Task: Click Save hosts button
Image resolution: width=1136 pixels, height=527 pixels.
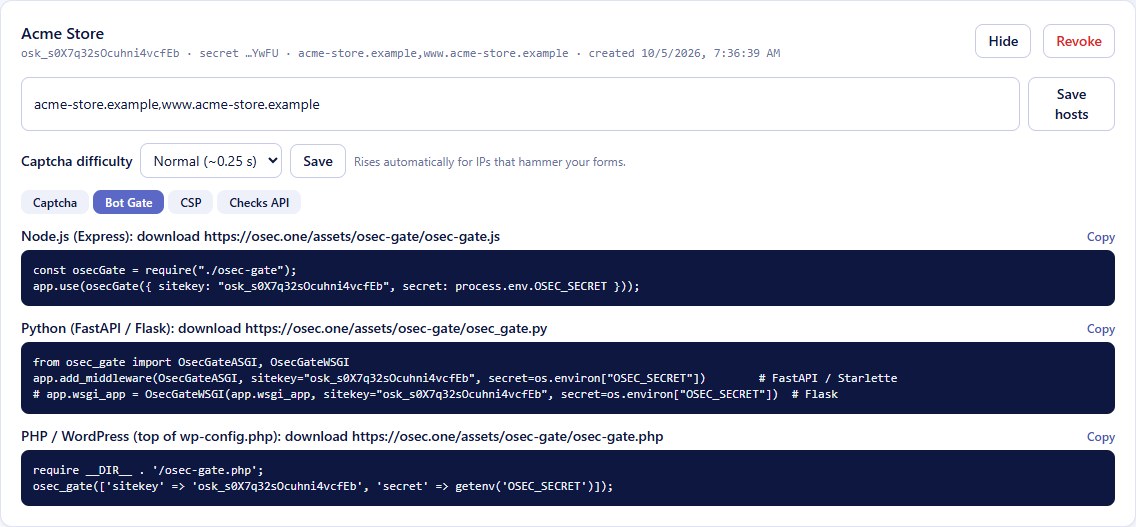Action: (x=1071, y=104)
